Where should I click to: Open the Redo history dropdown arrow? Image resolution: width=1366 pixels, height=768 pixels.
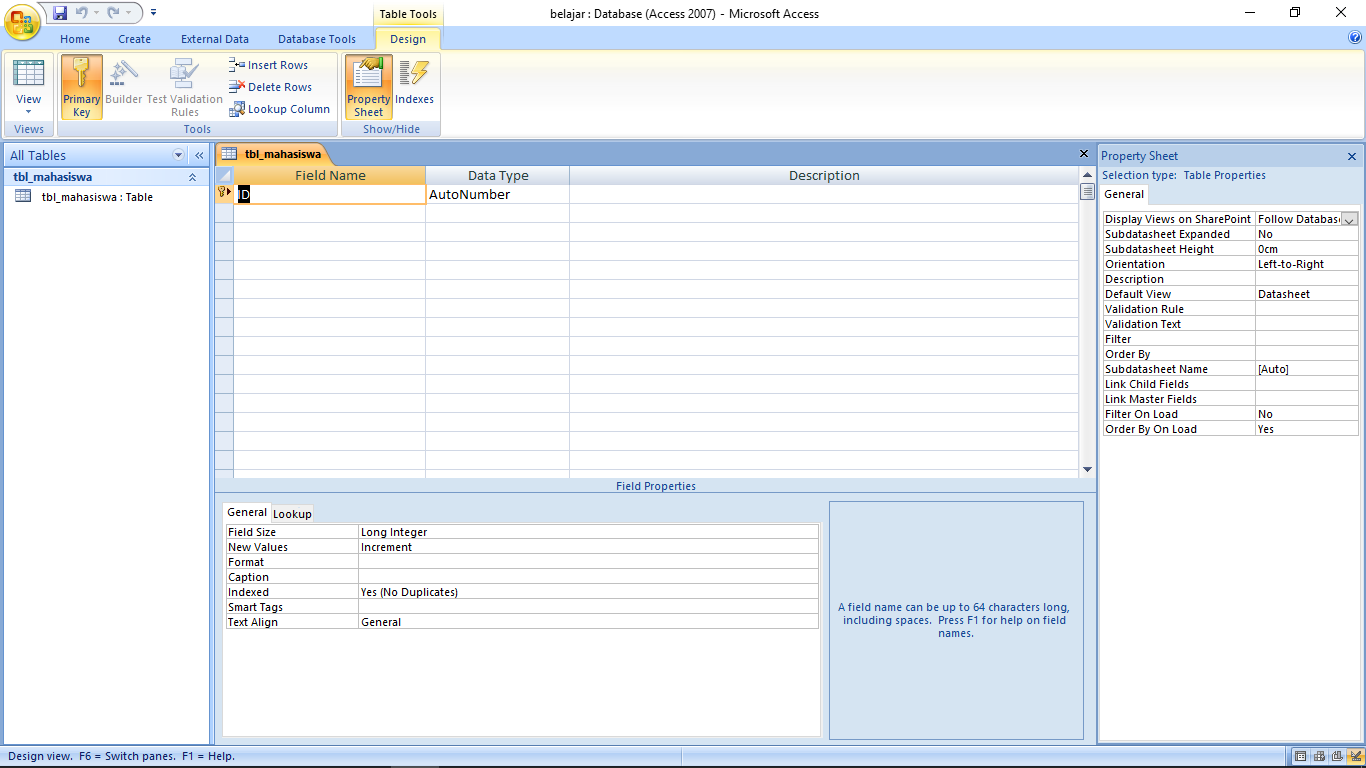(x=128, y=13)
